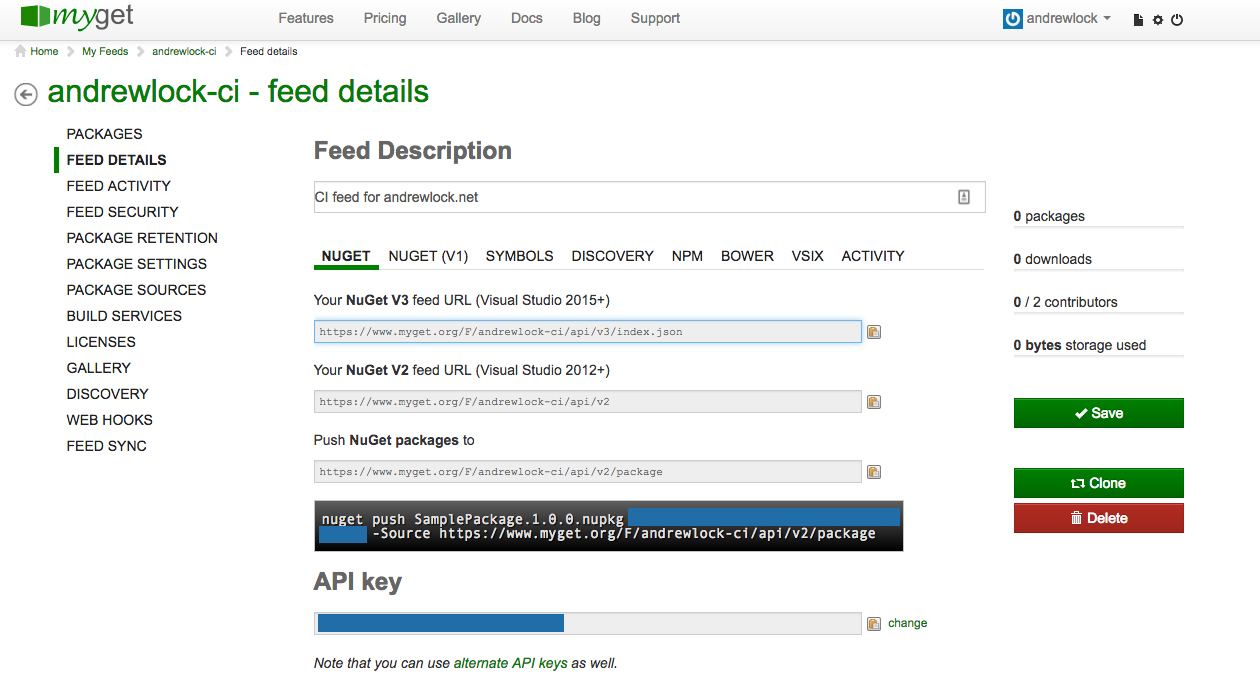Viewport: 1260px width, 679px height.
Task: Open GALLERY in sidebar
Action: (99, 368)
